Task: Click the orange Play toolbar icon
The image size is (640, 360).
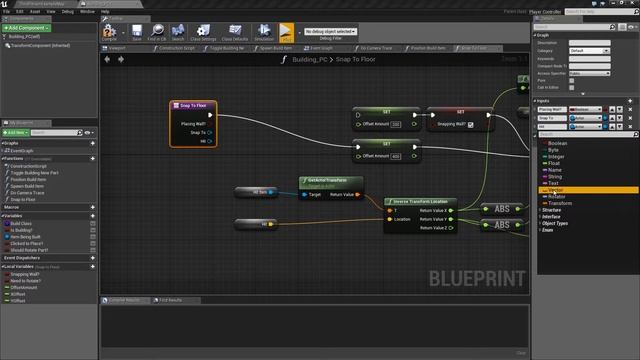Action: (x=286, y=32)
